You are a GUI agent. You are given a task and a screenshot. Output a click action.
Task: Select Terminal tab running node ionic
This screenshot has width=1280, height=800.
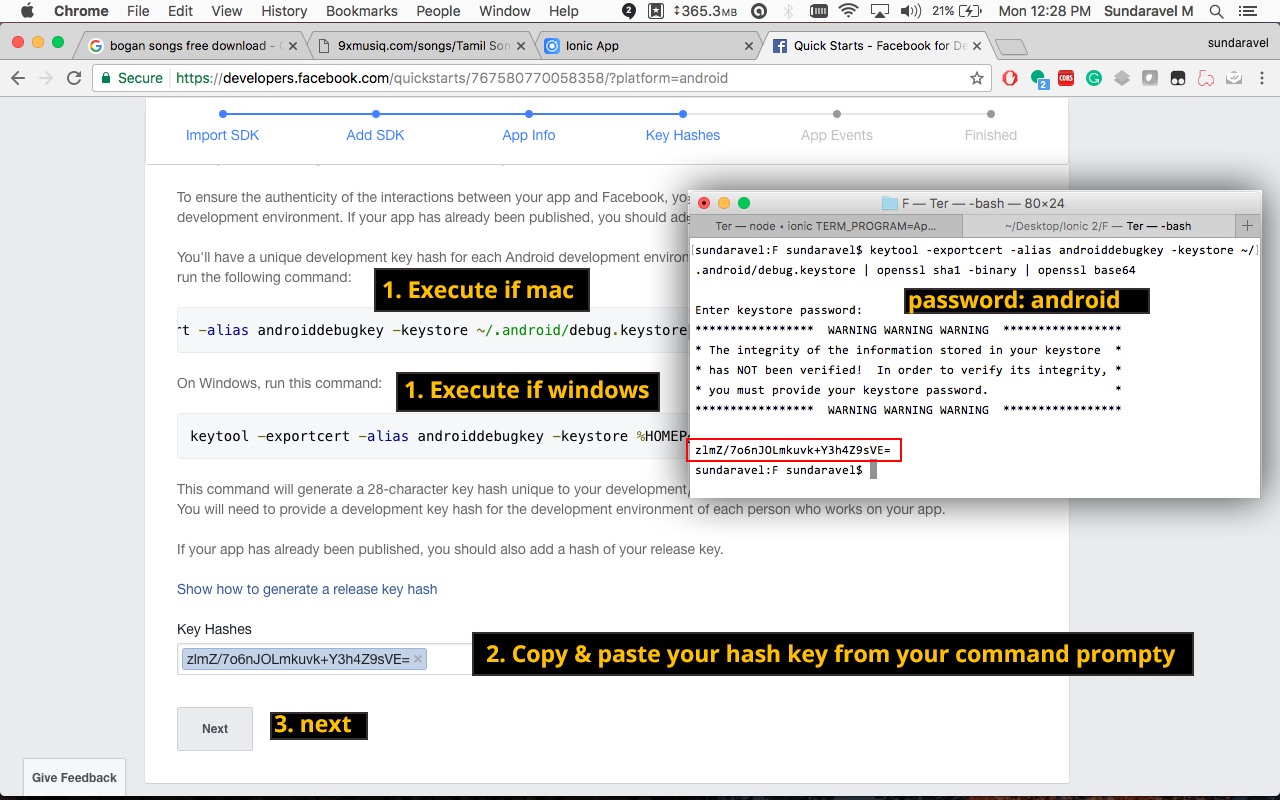(826, 226)
